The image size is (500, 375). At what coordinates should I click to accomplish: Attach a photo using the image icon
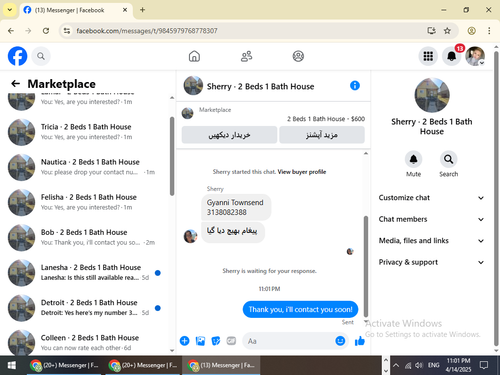point(200,341)
